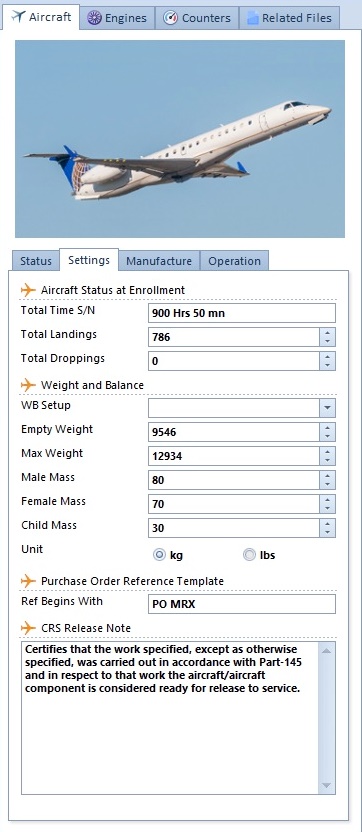
Task: Click plane icon beside Aircraft Status at Enrollment
Action: pyautogui.click(x=28, y=290)
